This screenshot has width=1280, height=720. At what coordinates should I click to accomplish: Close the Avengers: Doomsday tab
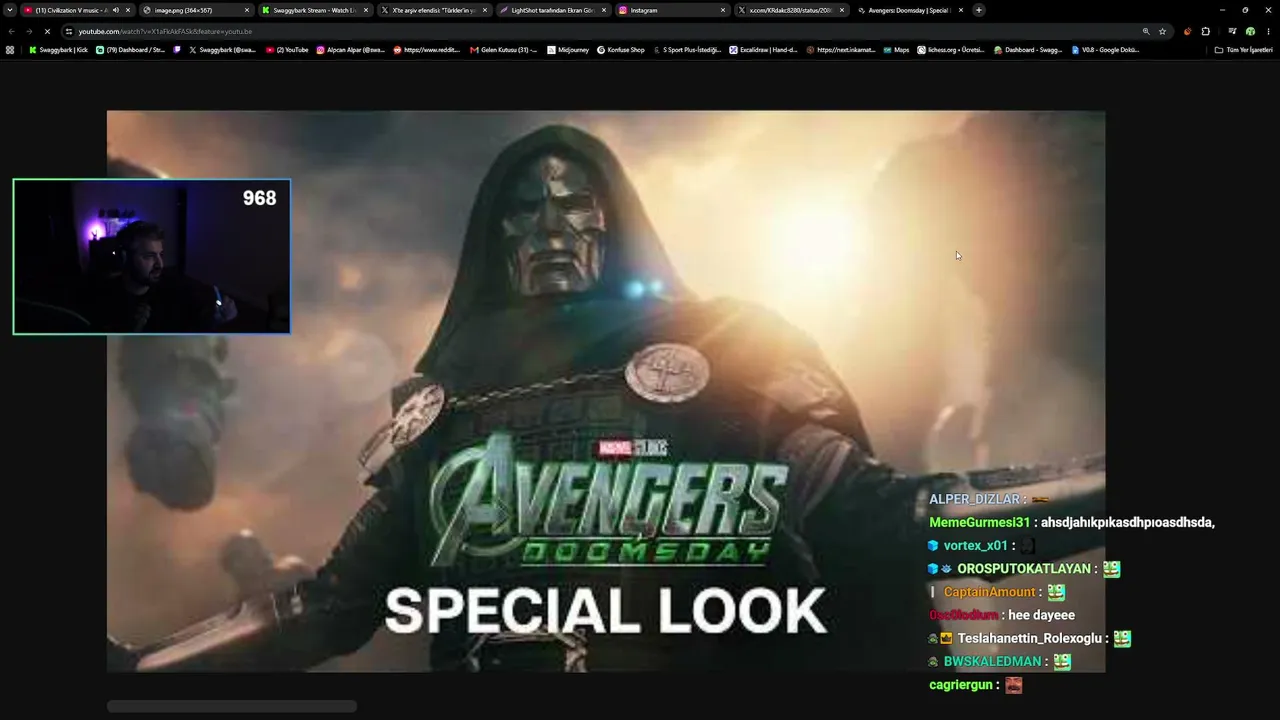coord(961,10)
